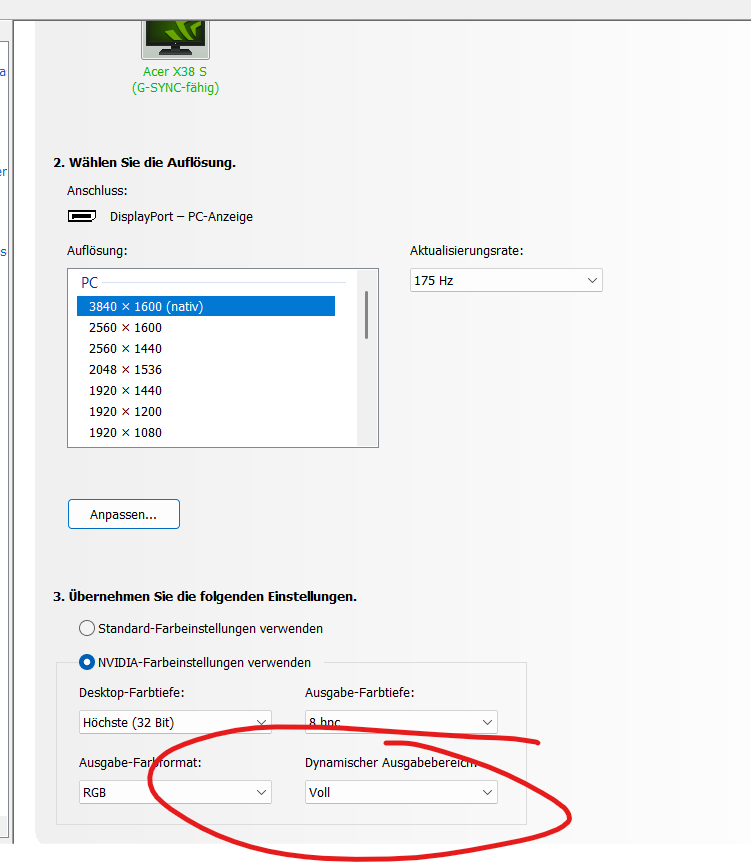Select the Acer X38 S monitor icon
This screenshot has height=862, width=751.
[175, 39]
